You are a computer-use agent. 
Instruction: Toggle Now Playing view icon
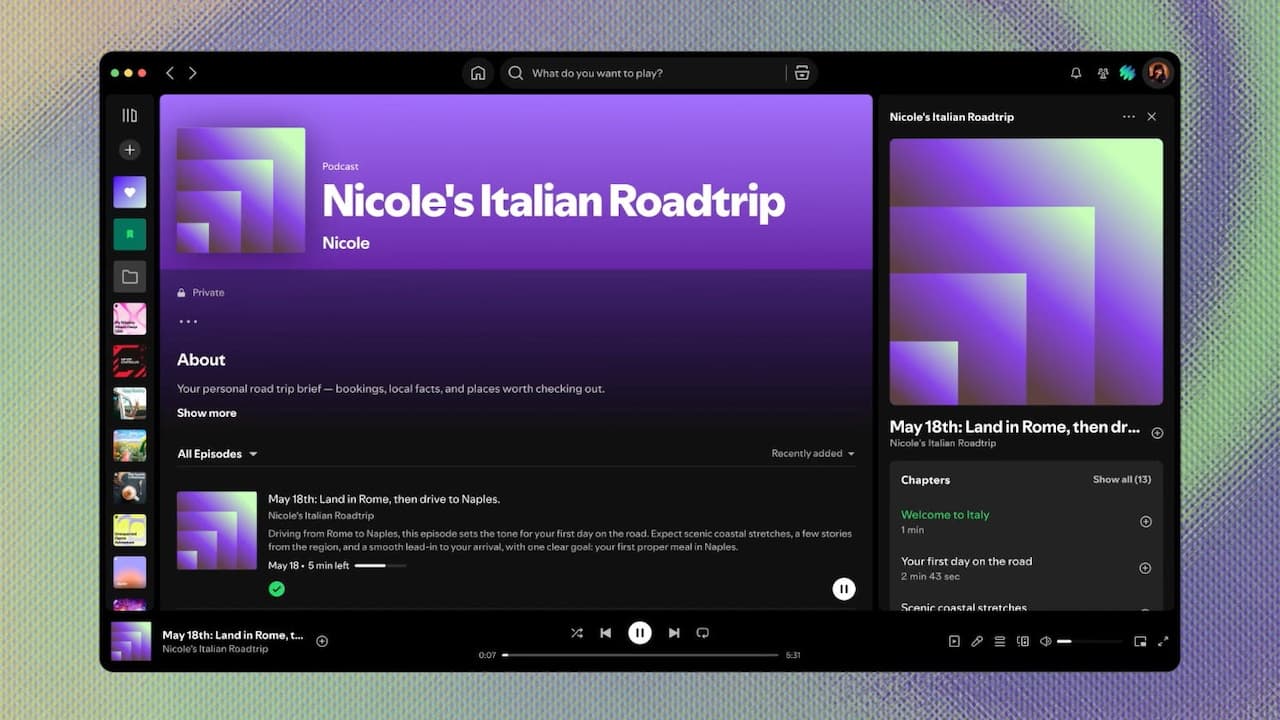click(954, 642)
